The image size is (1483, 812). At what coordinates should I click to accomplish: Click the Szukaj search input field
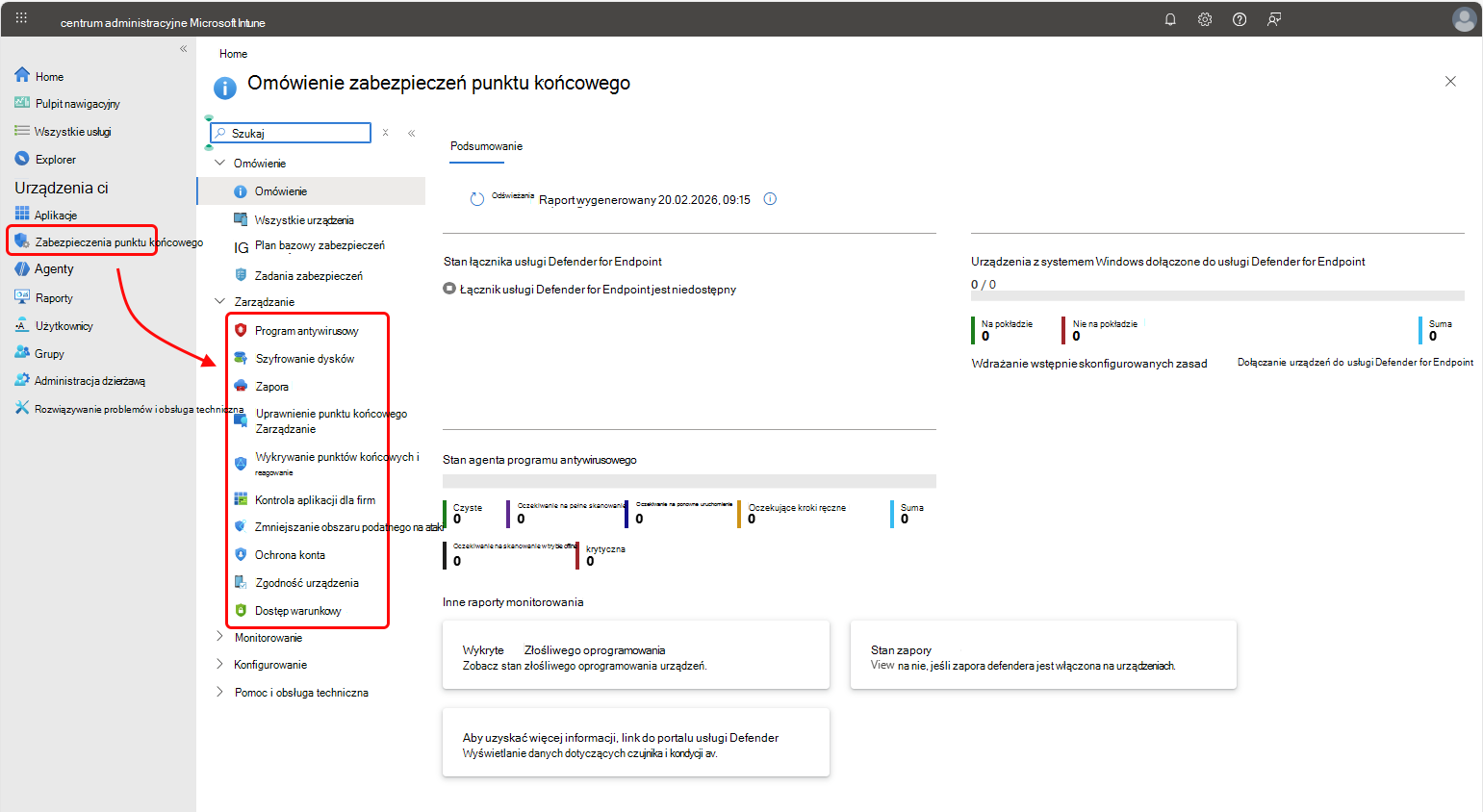[x=291, y=133]
